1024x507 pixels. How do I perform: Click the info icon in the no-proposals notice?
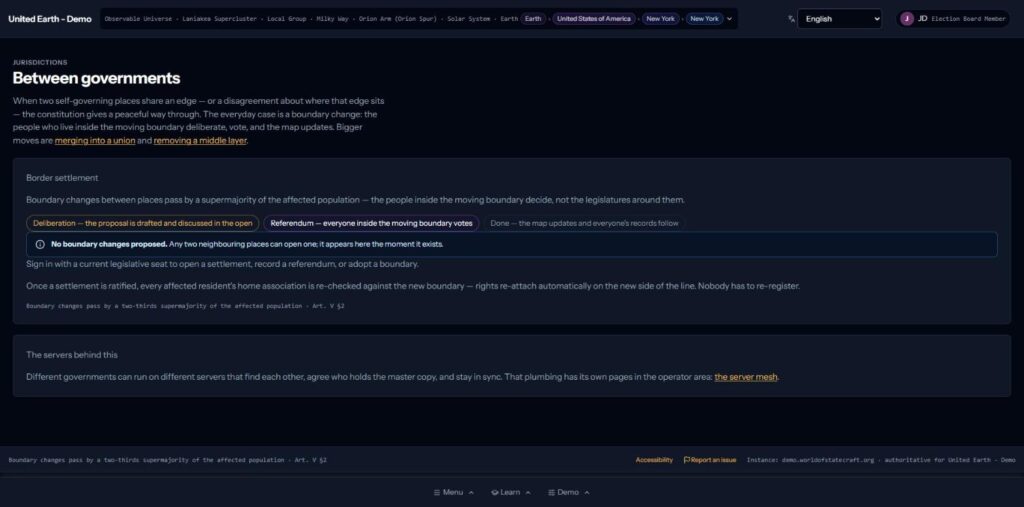tap(40, 244)
